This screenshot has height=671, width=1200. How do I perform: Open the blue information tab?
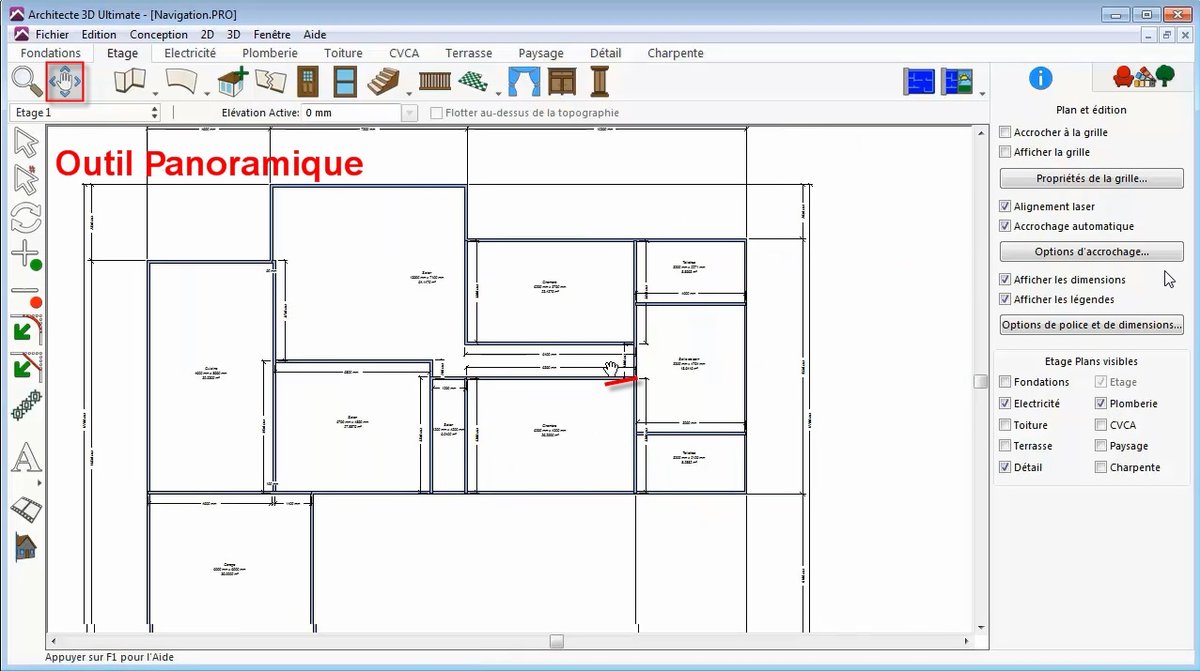tap(1041, 78)
